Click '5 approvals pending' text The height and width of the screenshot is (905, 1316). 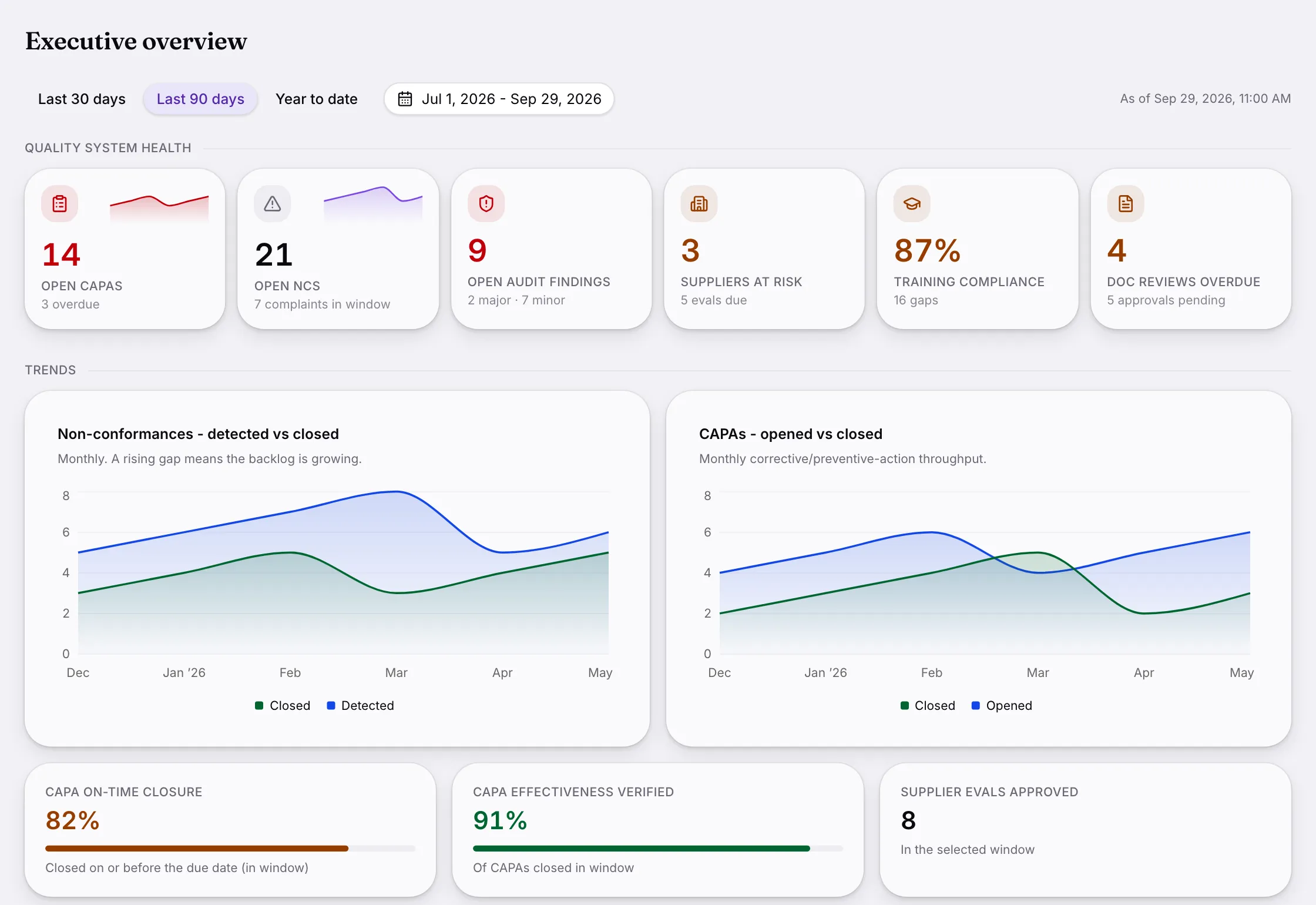[x=1166, y=300]
